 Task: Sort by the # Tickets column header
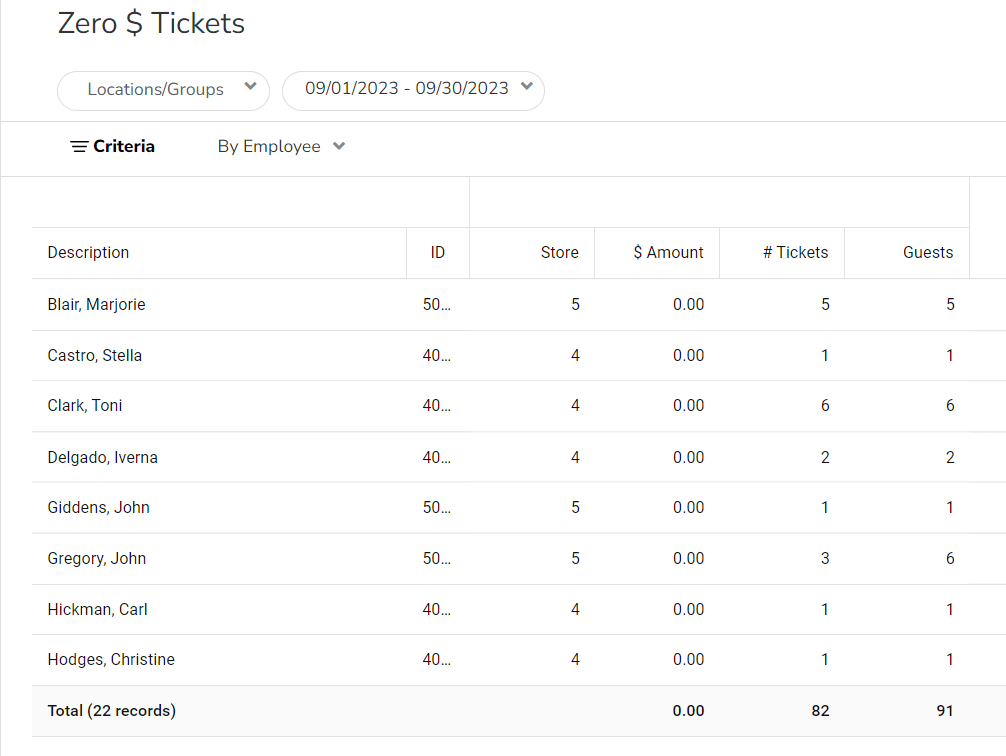[x=795, y=253]
